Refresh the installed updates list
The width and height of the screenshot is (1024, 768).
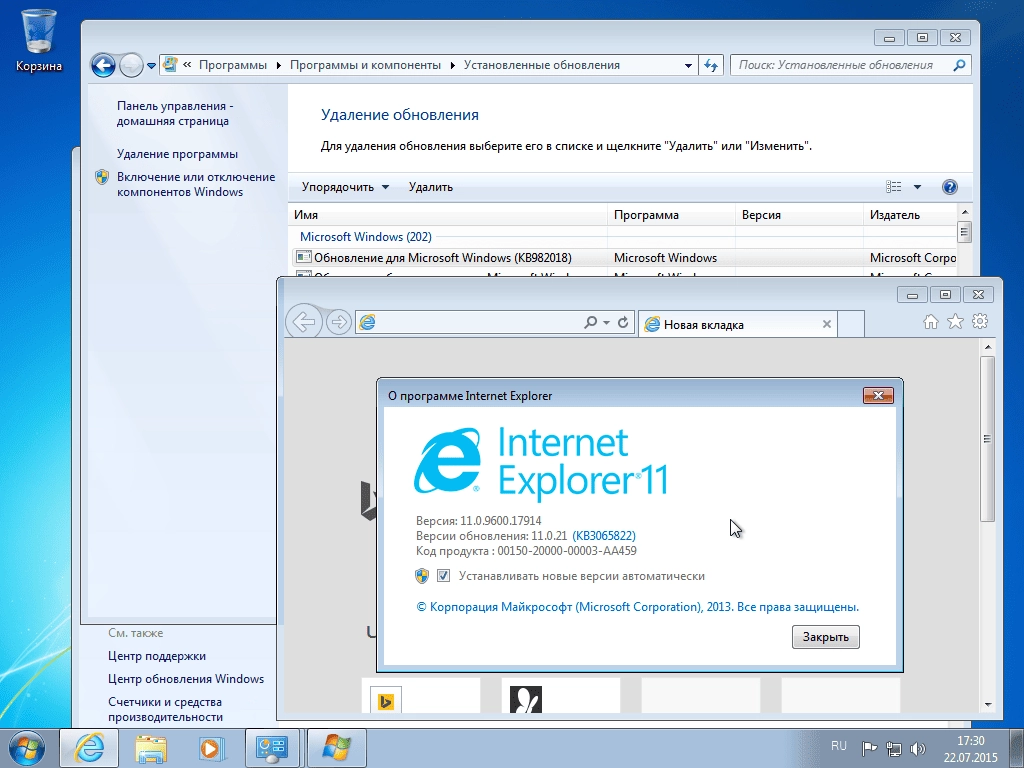click(711, 65)
